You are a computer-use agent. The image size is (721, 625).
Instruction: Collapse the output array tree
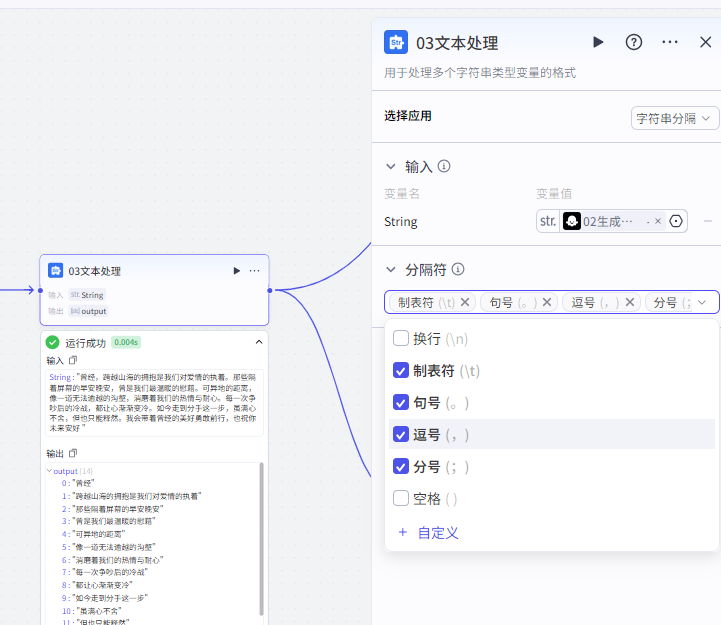(49, 471)
